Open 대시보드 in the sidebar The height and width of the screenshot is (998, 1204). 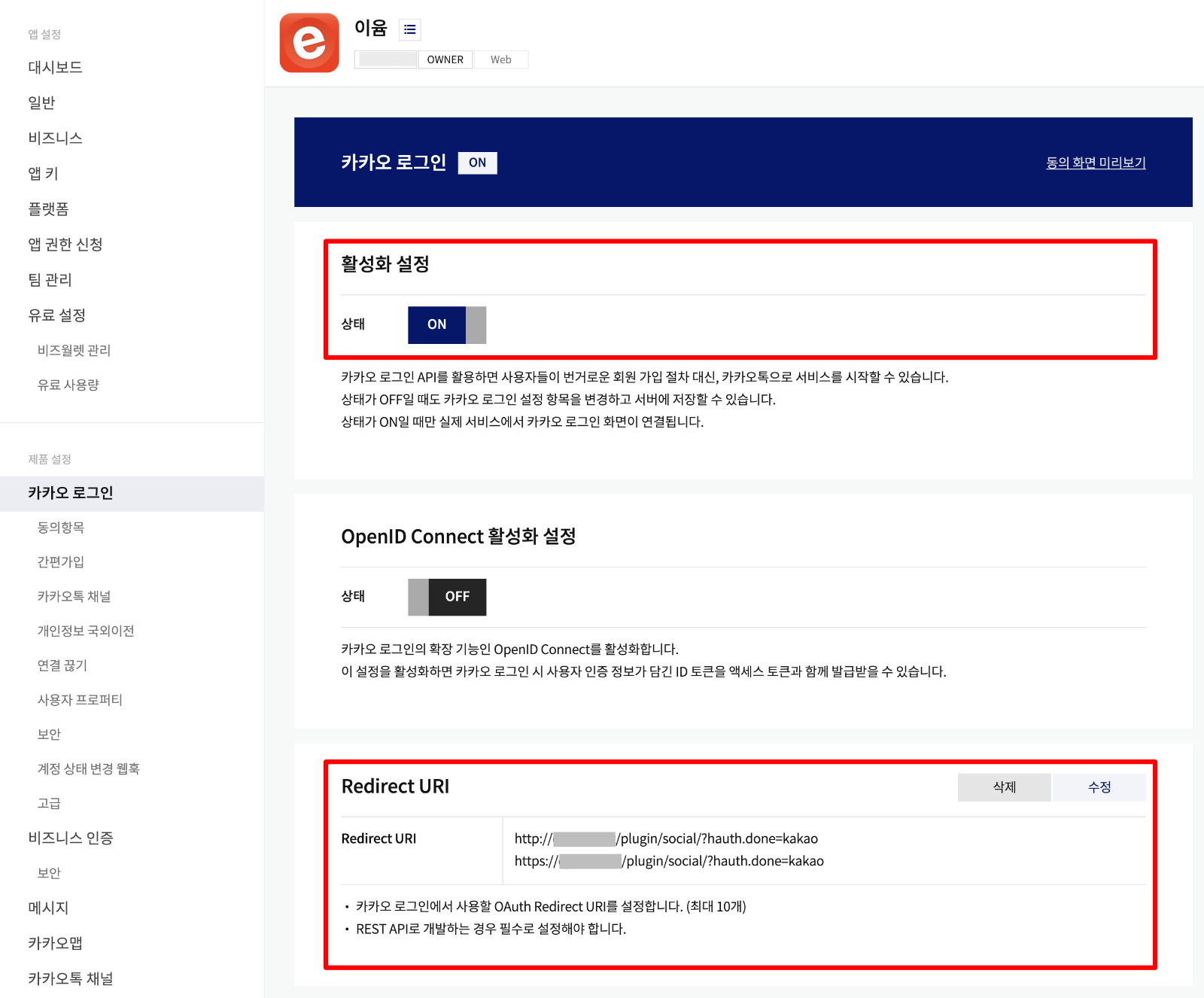click(x=55, y=67)
